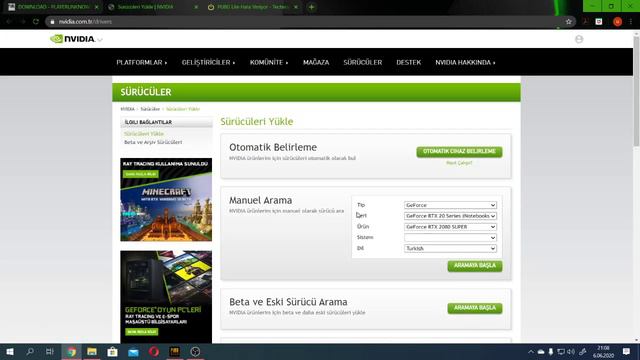Click the taskbar clock and date
Viewport: 640px width, 360px height.
(x=603, y=351)
